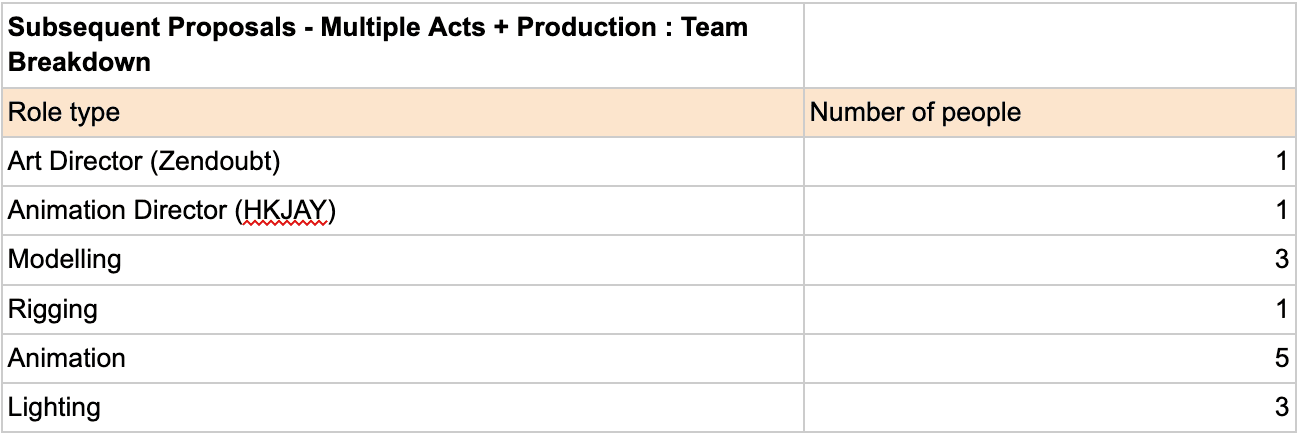Click the "Role type" header cell

point(402,113)
